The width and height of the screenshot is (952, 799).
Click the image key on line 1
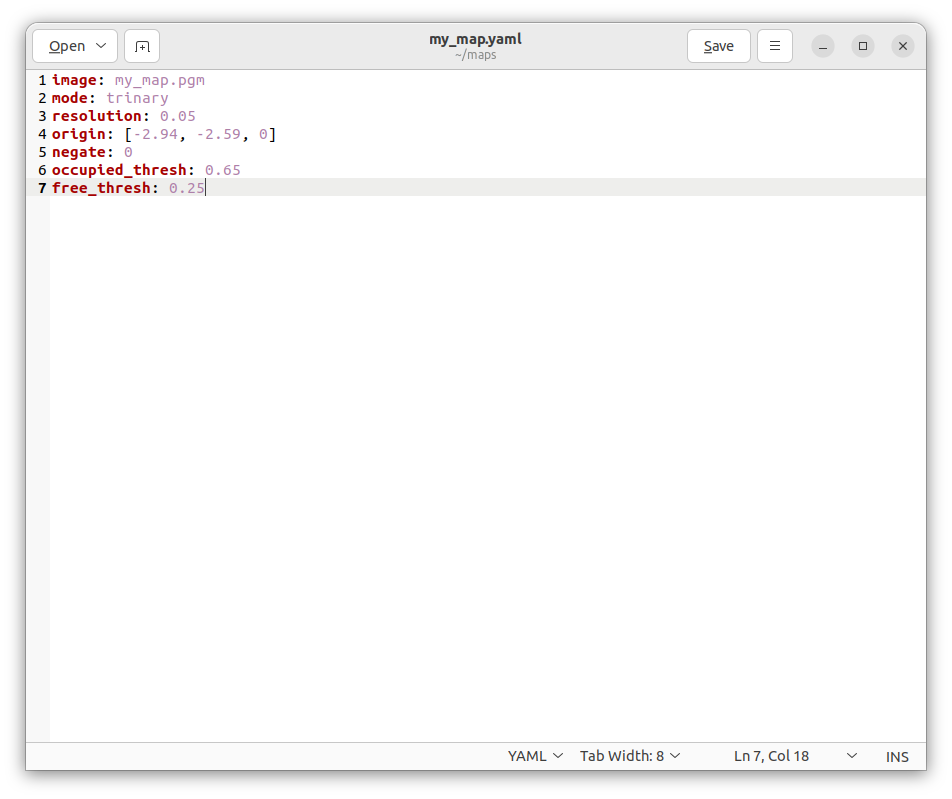pyautogui.click(x=74, y=80)
